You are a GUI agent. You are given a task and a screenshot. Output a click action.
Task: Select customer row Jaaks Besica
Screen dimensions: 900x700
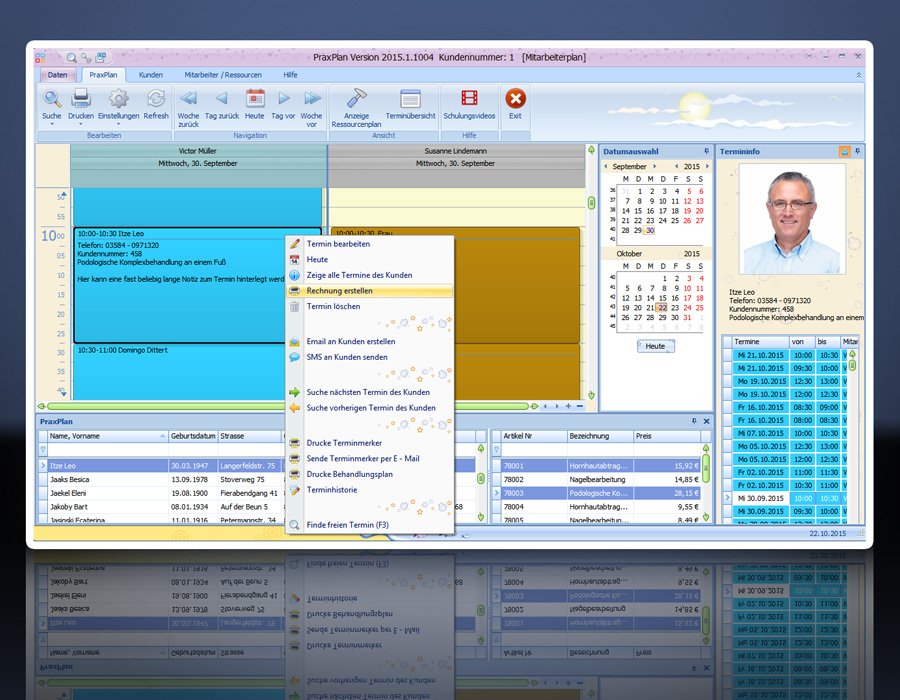click(x=70, y=479)
